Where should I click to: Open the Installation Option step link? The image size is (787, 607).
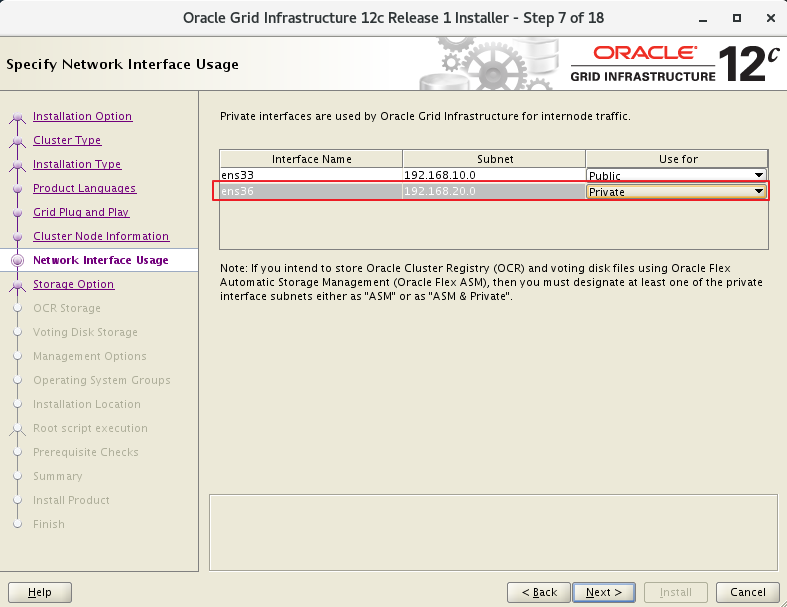(x=82, y=116)
